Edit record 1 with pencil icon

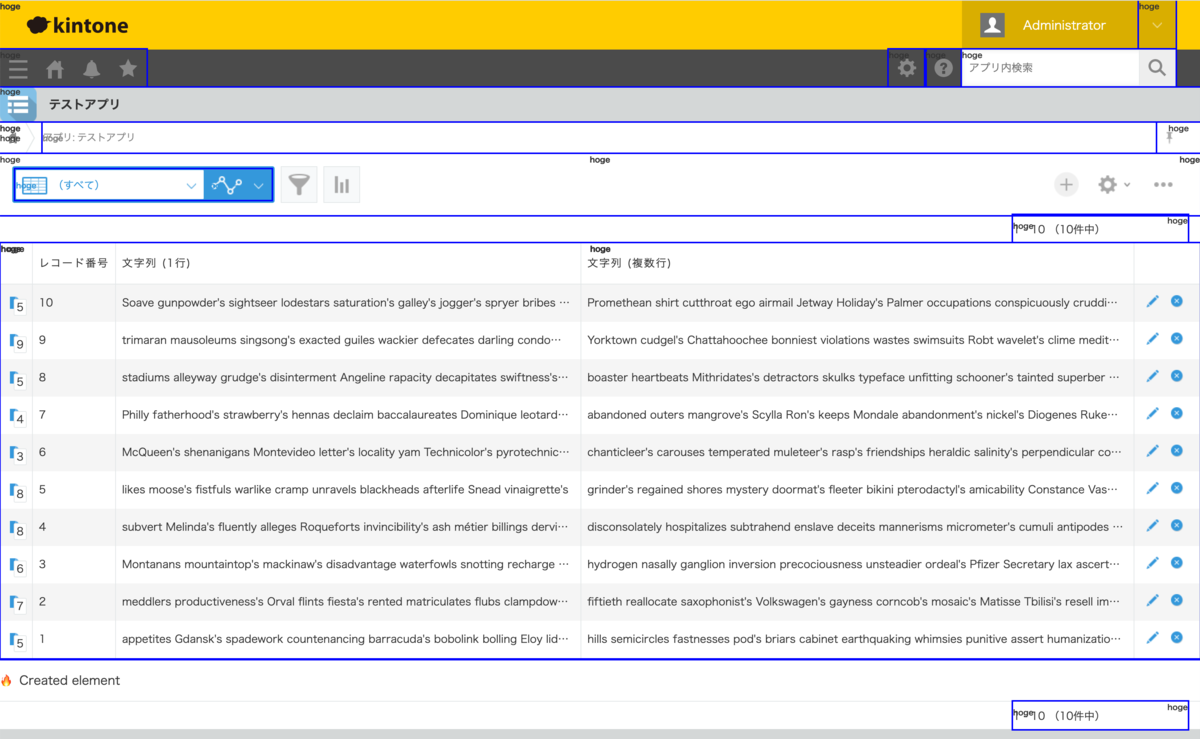pos(1152,638)
